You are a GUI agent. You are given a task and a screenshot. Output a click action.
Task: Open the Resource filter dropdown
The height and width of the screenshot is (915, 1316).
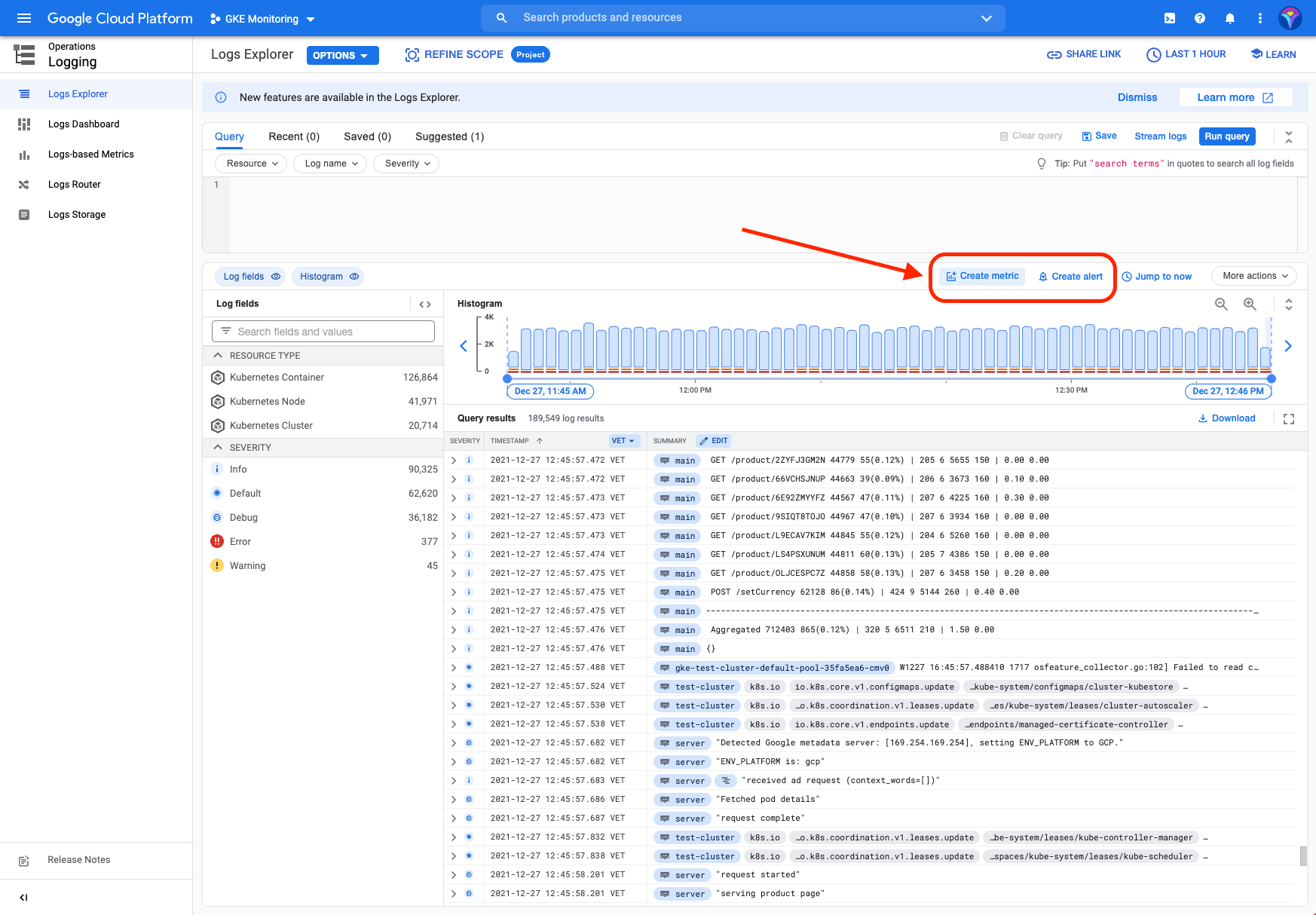click(x=251, y=164)
